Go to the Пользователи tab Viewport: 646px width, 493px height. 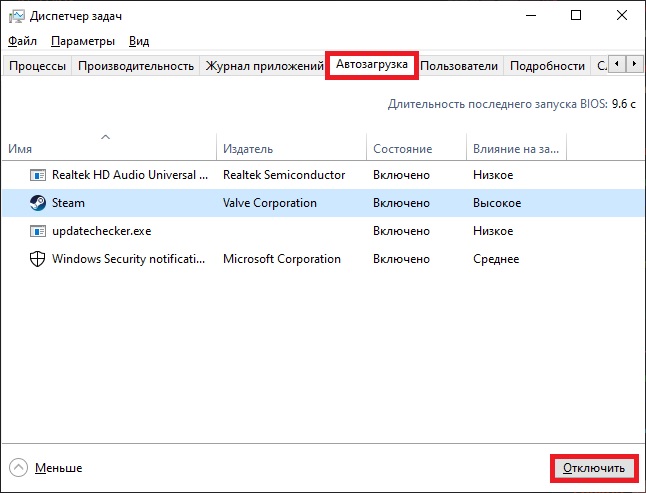coord(459,66)
